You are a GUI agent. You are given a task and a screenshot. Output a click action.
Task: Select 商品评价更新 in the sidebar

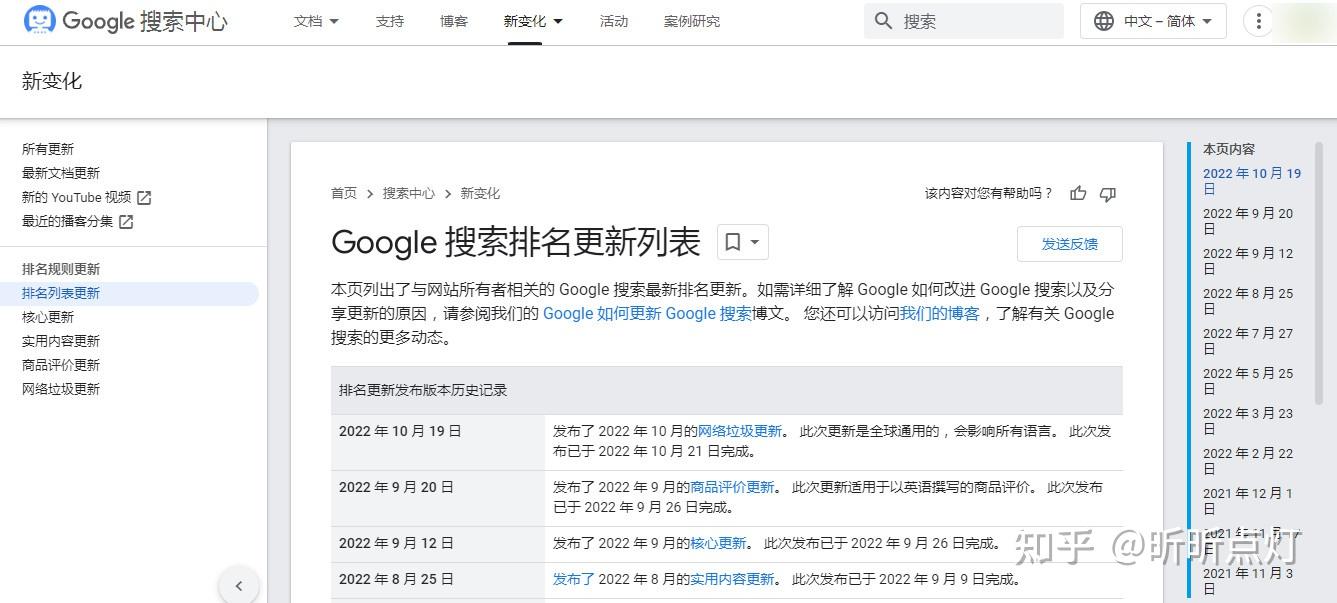61,365
